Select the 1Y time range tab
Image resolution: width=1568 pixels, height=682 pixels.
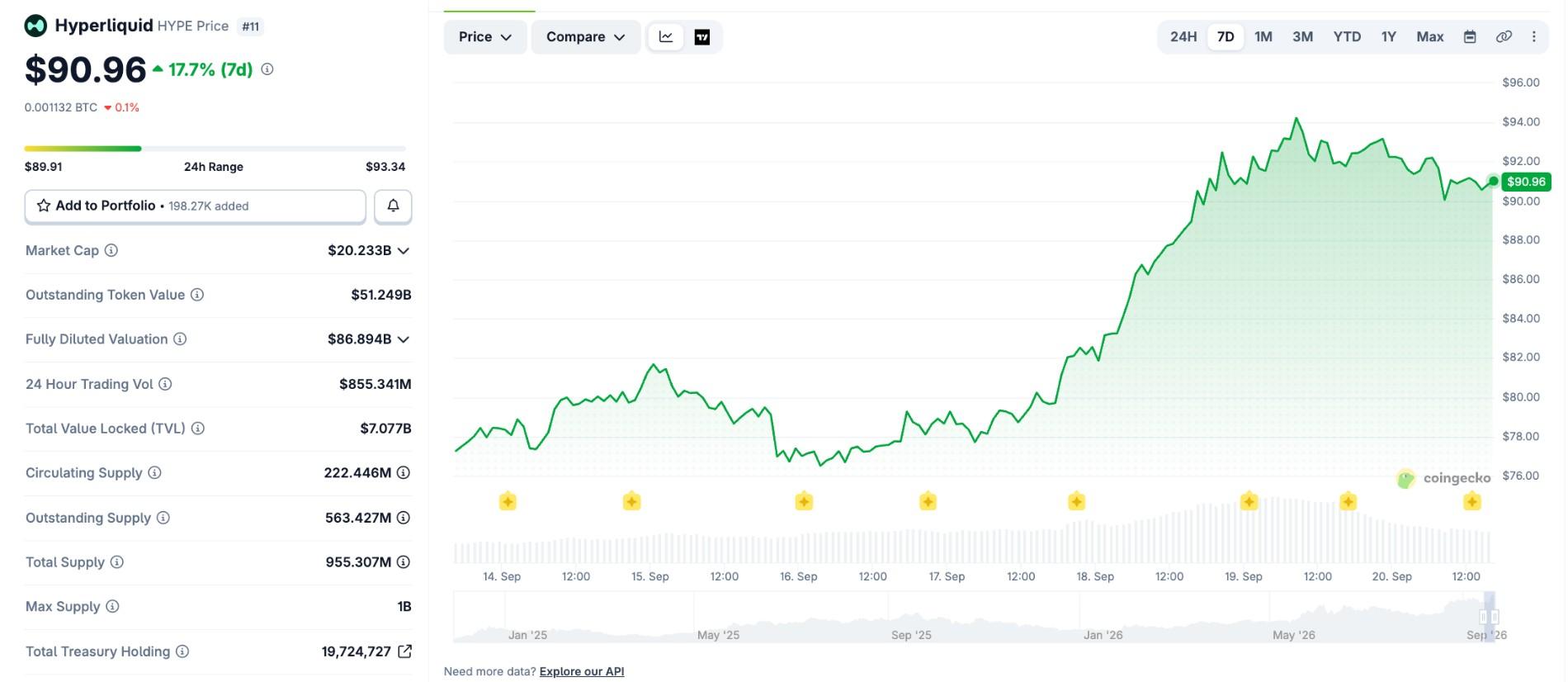click(1389, 37)
